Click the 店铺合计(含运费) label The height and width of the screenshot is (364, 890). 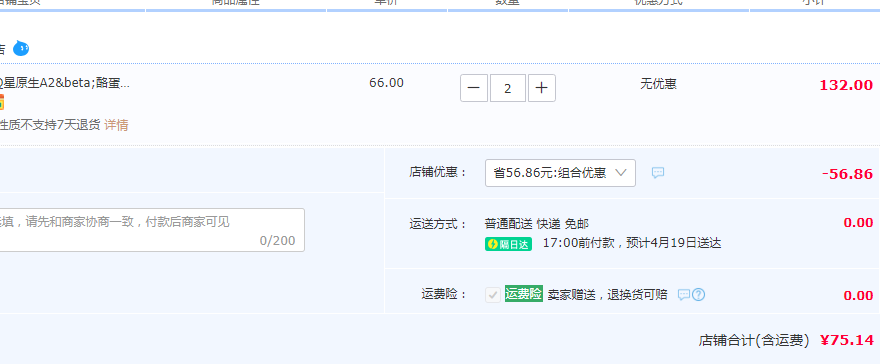(x=754, y=341)
